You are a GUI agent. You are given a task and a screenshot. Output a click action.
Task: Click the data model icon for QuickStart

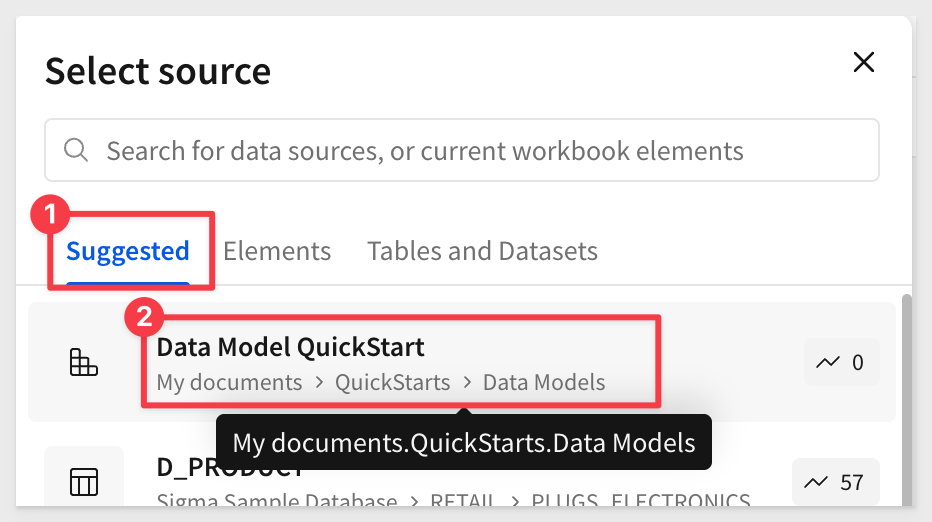click(x=83, y=362)
